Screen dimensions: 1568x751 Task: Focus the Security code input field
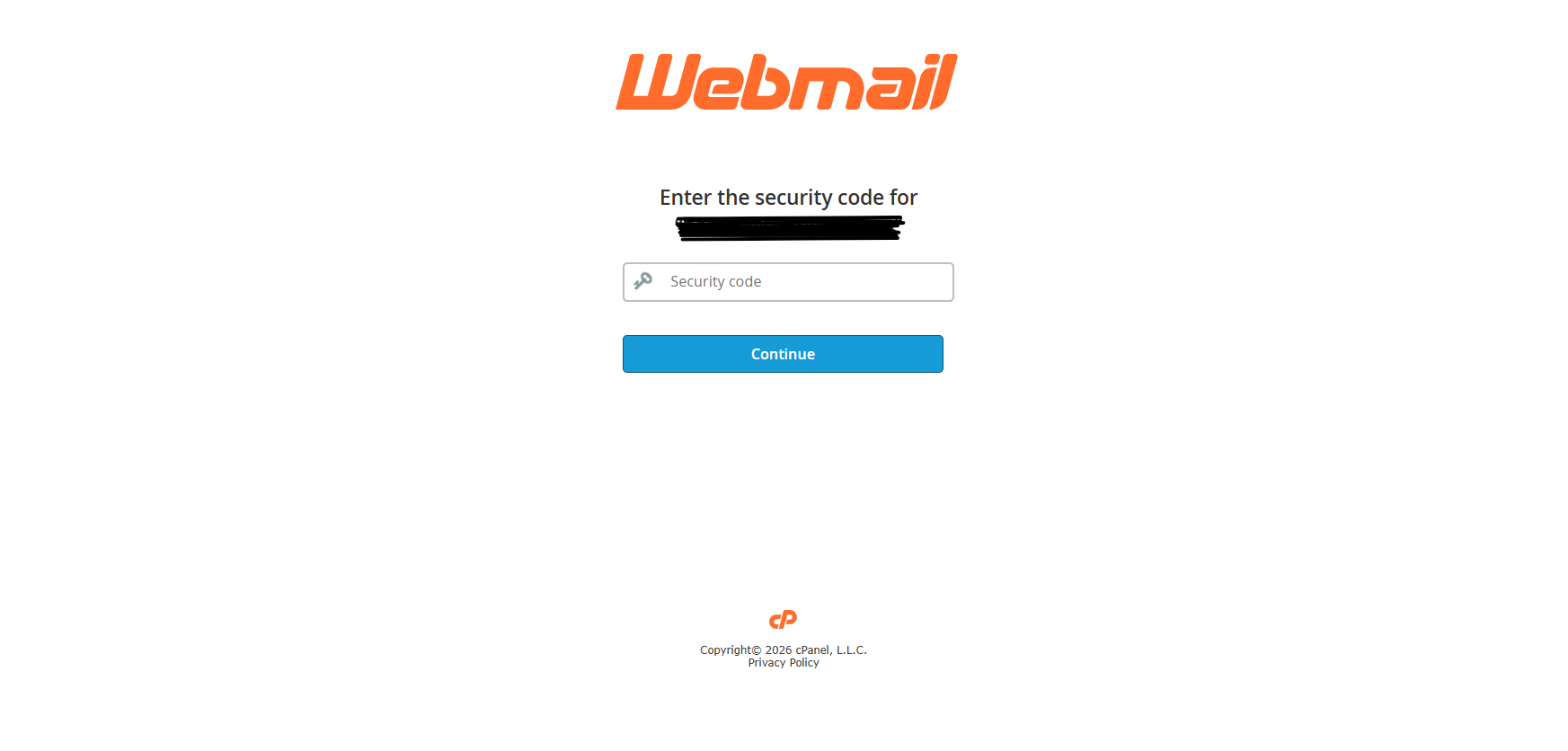[788, 282]
